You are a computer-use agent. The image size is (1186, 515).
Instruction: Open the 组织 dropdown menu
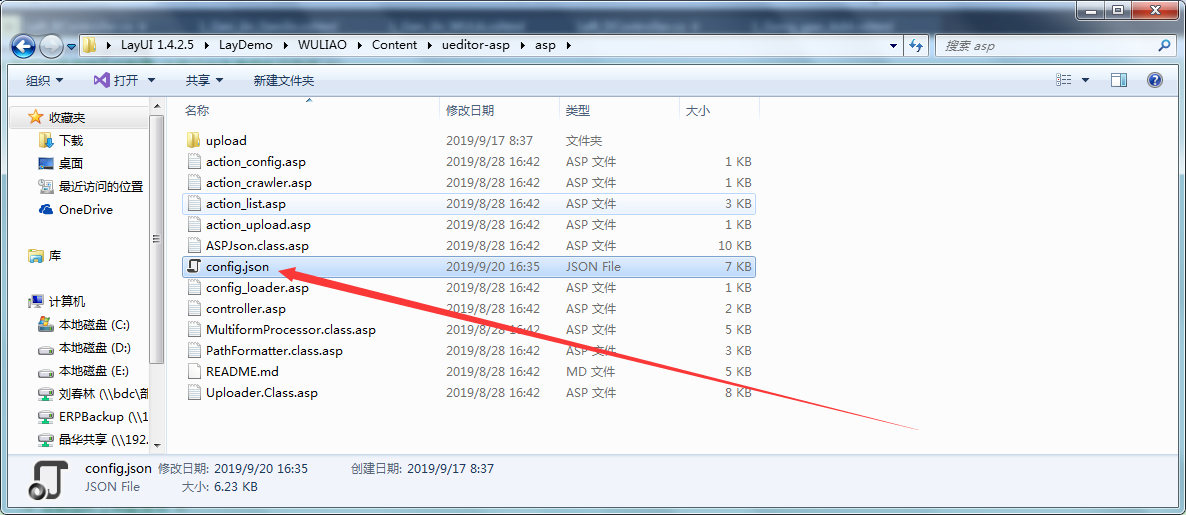[x=44, y=80]
